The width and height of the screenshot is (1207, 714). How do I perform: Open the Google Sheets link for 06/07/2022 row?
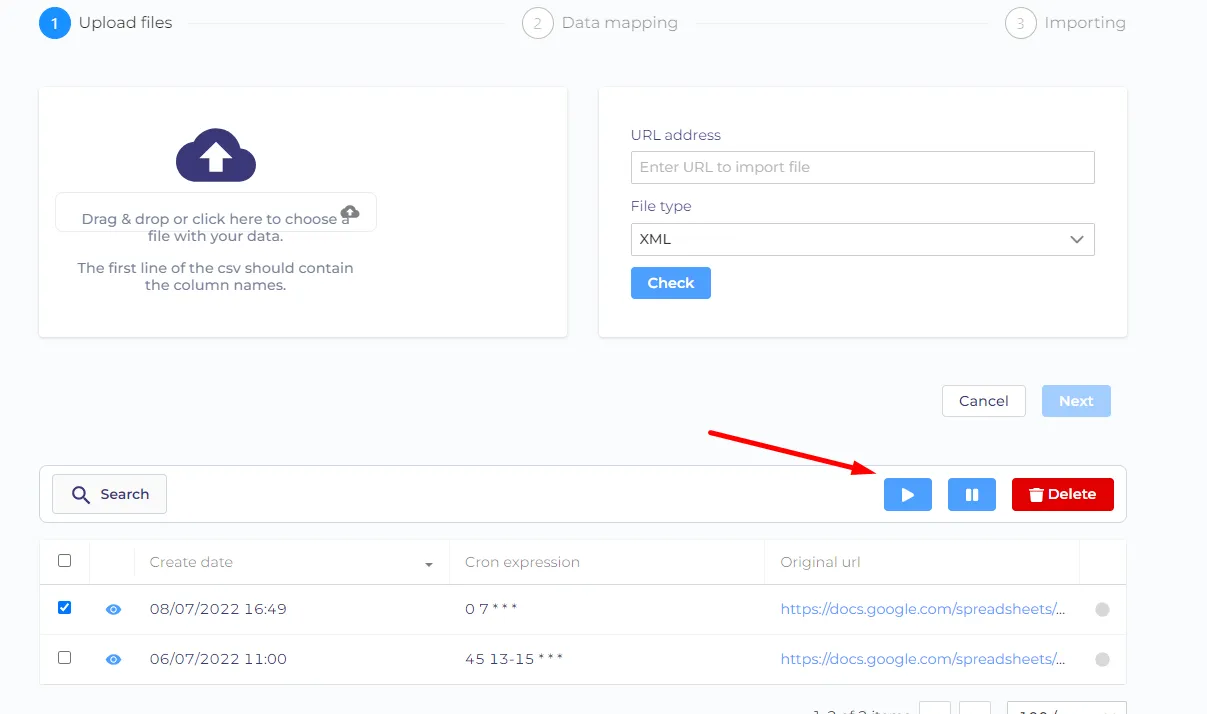click(923, 659)
